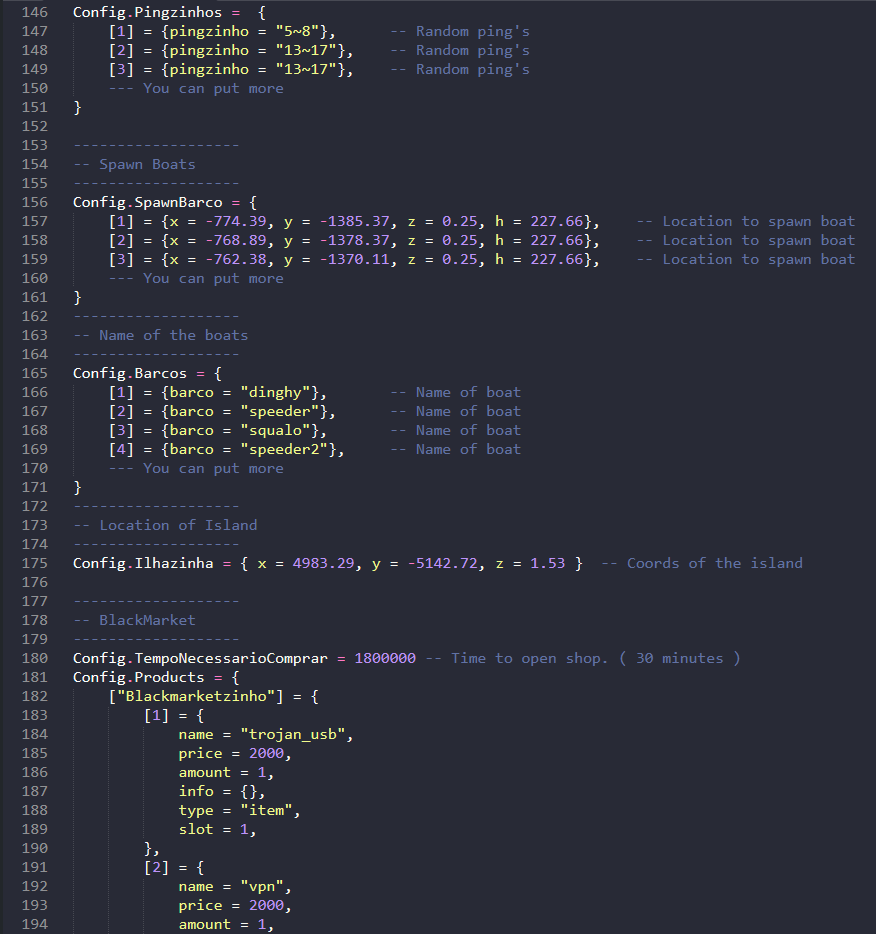Click price value 2000 on line 193
876x934 pixels.
click(x=266, y=905)
